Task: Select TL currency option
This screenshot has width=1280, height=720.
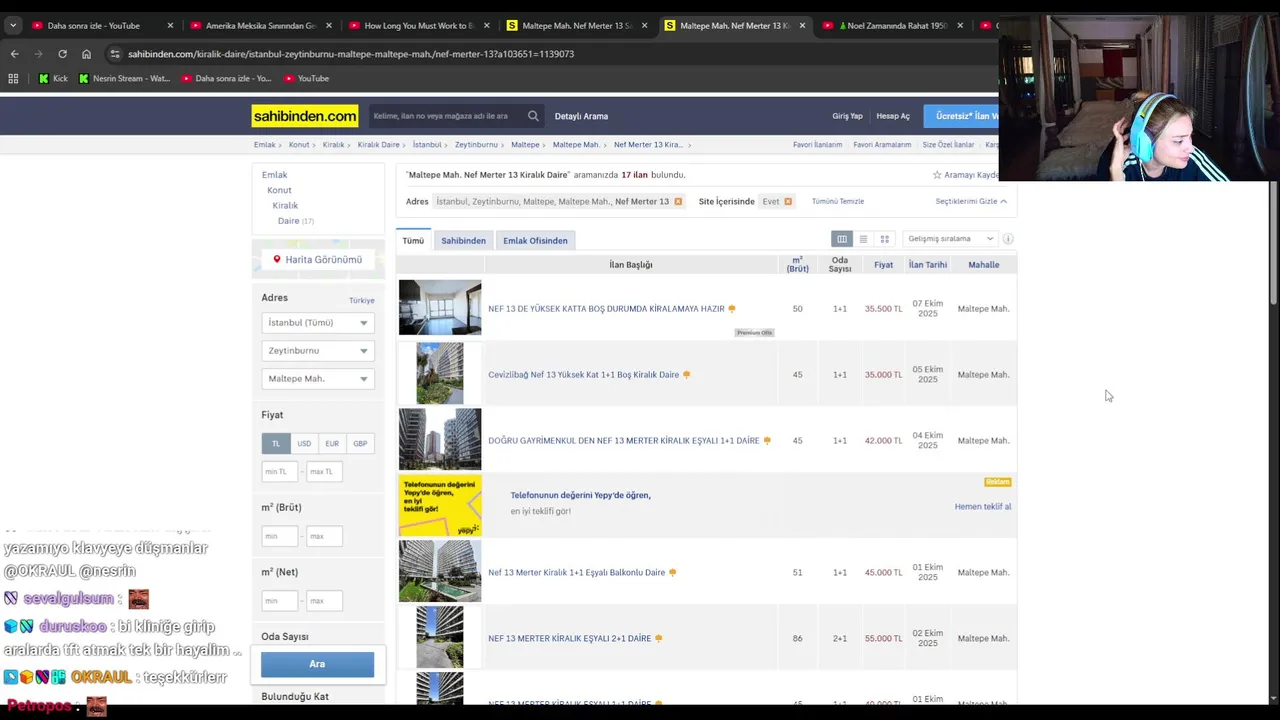Action: click(276, 443)
